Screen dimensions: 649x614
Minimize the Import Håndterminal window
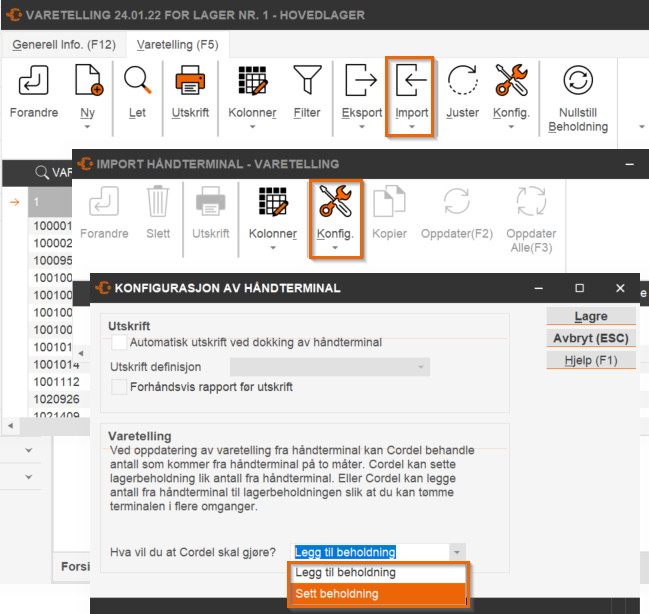coord(630,164)
